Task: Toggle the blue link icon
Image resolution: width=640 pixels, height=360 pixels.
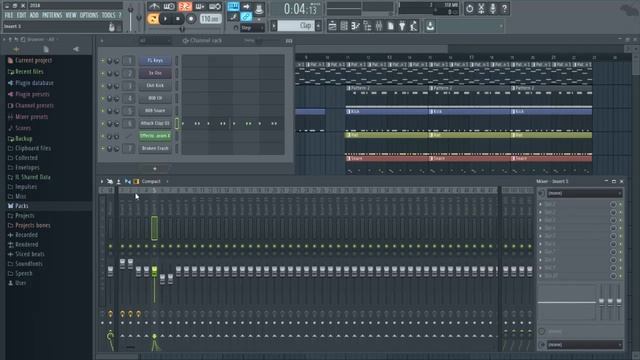Action: [246, 17]
